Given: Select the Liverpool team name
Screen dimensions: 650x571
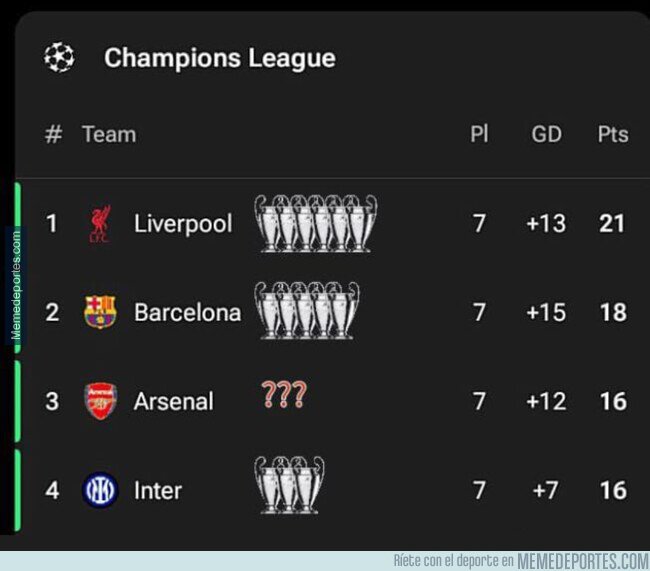Looking at the screenshot, I should 183,224.
